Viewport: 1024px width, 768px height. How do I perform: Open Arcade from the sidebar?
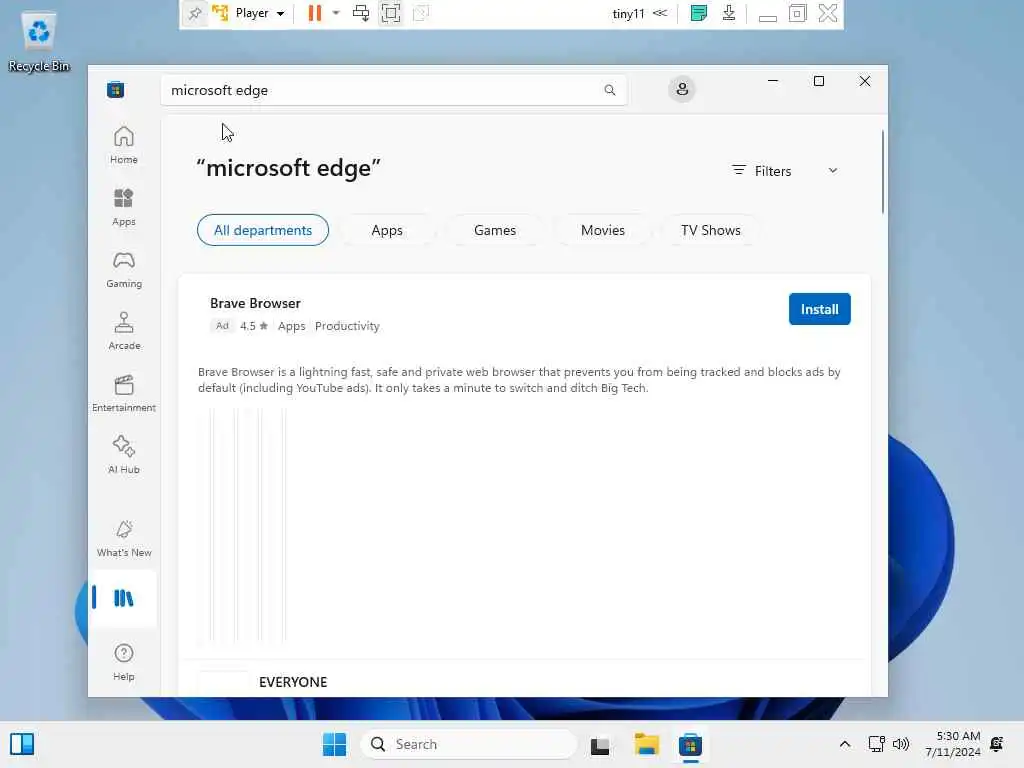tap(123, 331)
